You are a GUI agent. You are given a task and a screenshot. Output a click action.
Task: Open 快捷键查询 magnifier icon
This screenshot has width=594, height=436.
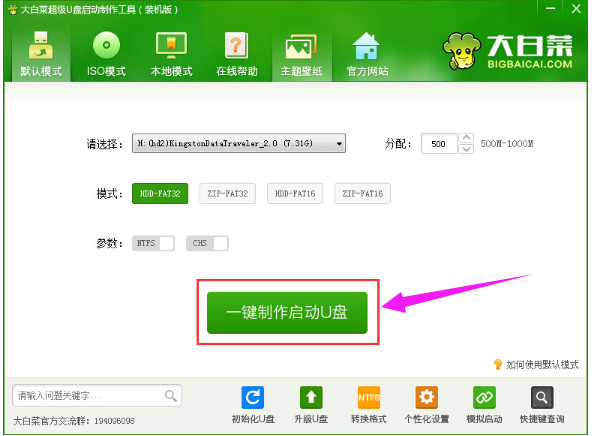click(542, 397)
